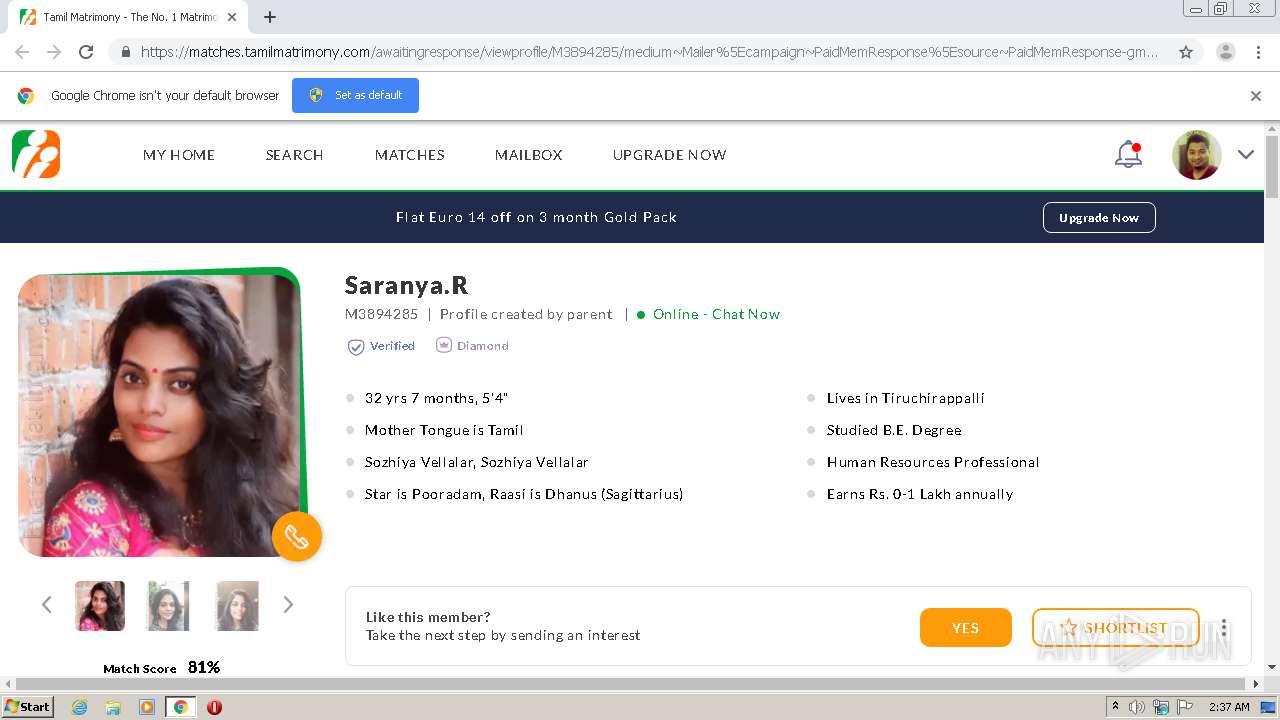
Task: Click 'Human Resources Professional' text
Action: (933, 462)
